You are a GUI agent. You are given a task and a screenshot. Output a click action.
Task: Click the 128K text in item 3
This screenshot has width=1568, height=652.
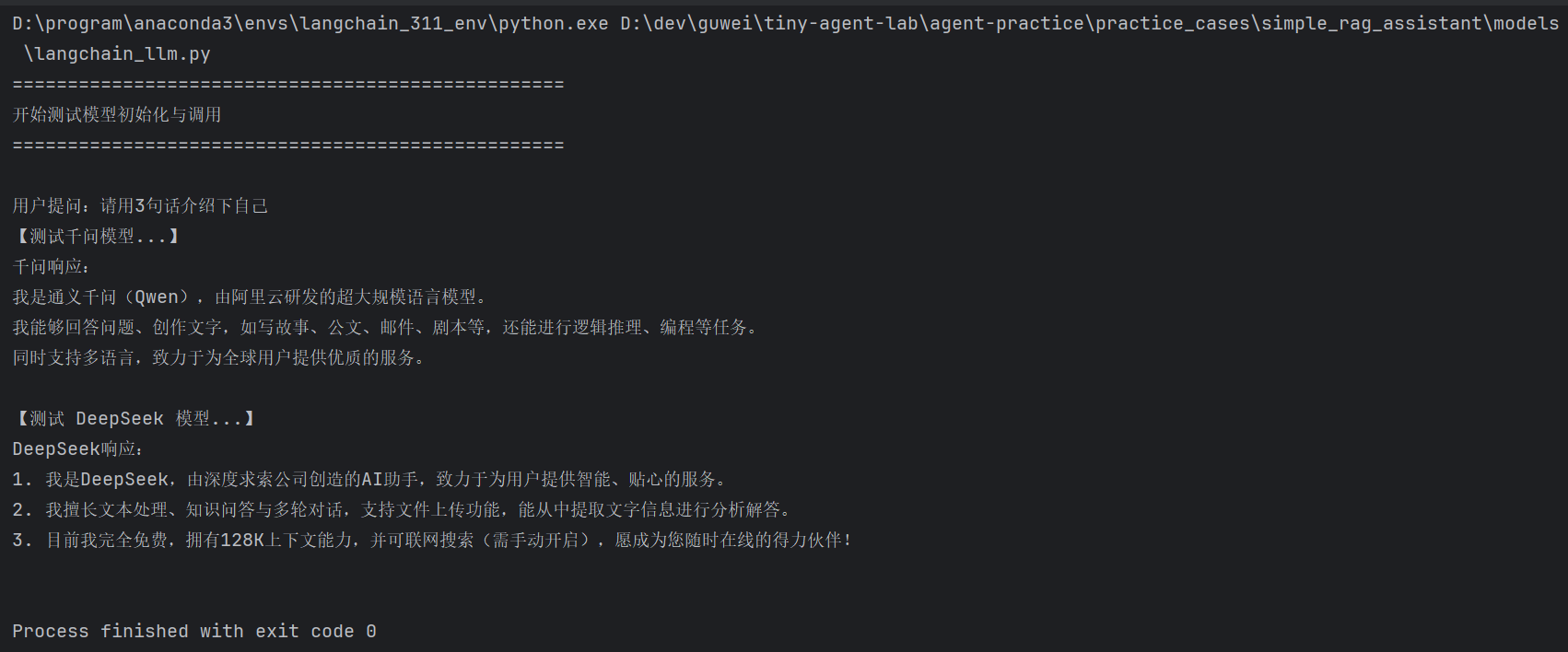[242, 540]
